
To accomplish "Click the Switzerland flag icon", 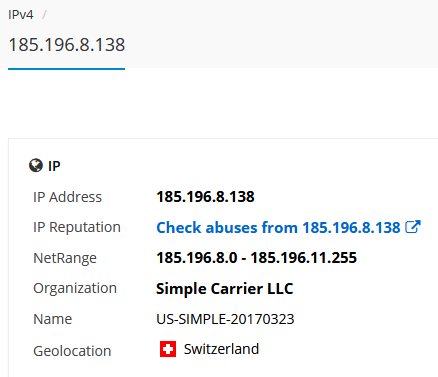I will (x=168, y=349).
